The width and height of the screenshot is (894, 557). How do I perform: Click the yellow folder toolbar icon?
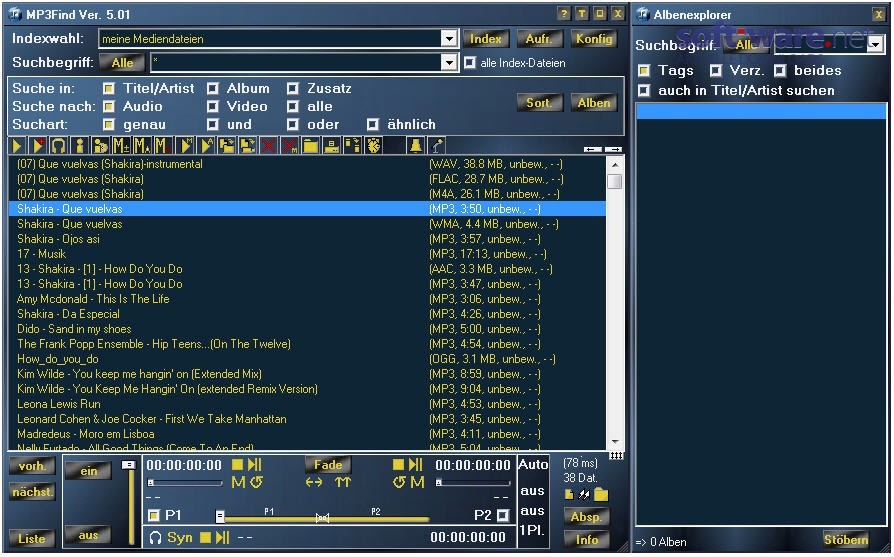coord(310,146)
